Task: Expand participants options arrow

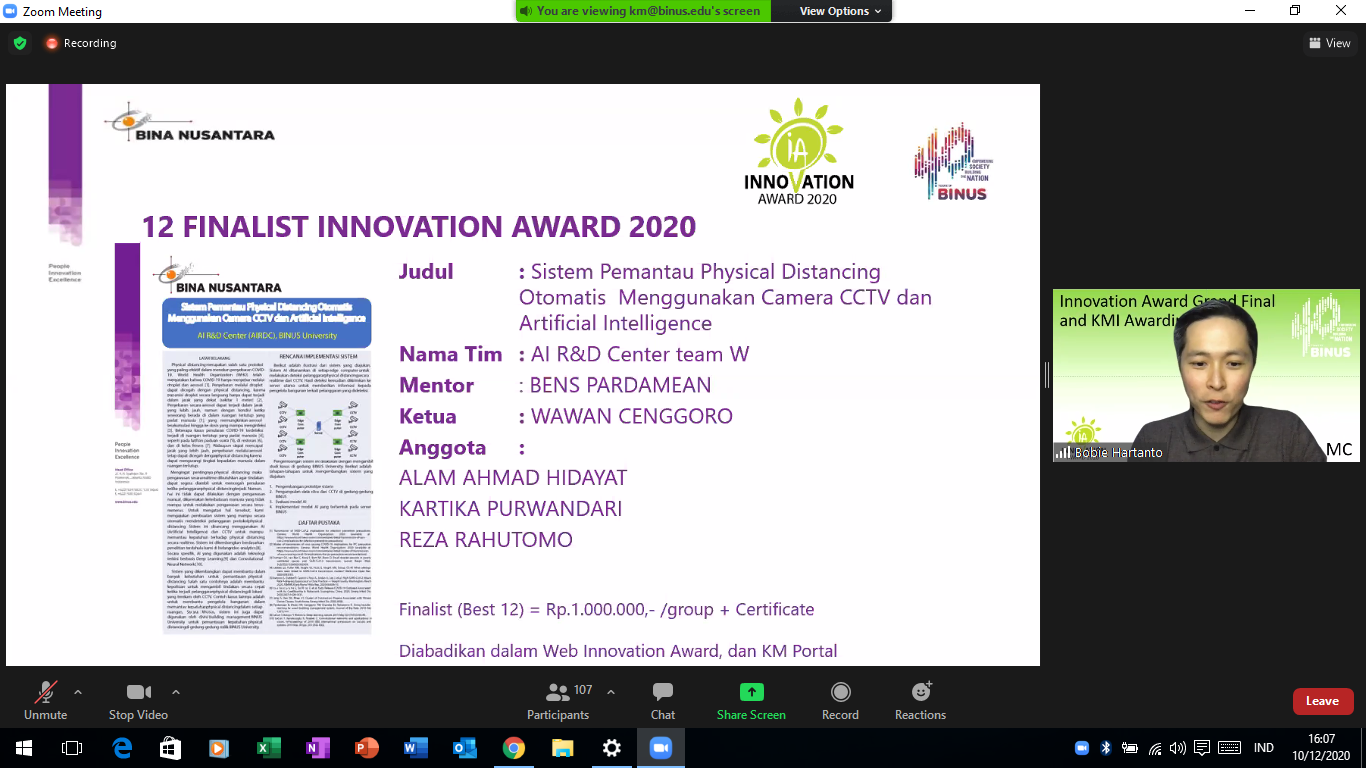Action: tap(611, 692)
